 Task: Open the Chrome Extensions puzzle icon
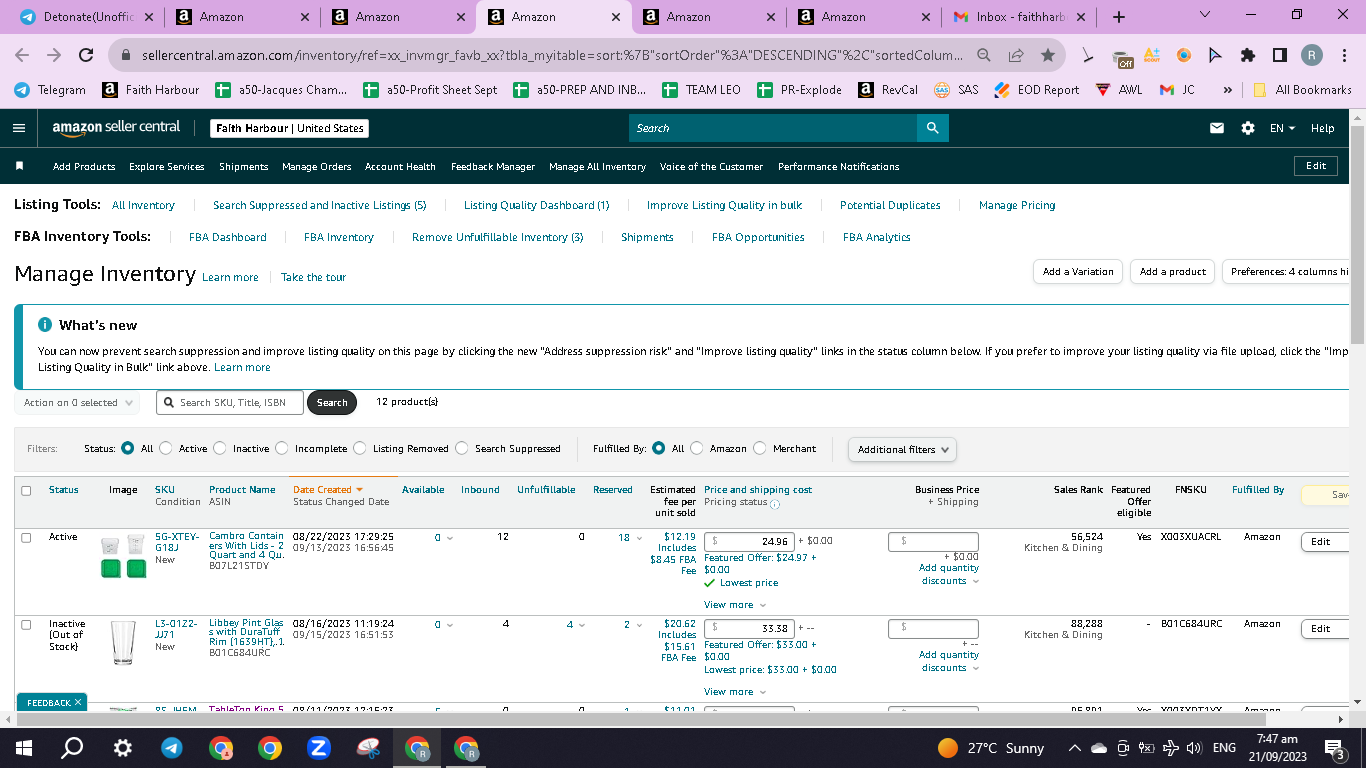(1248, 56)
